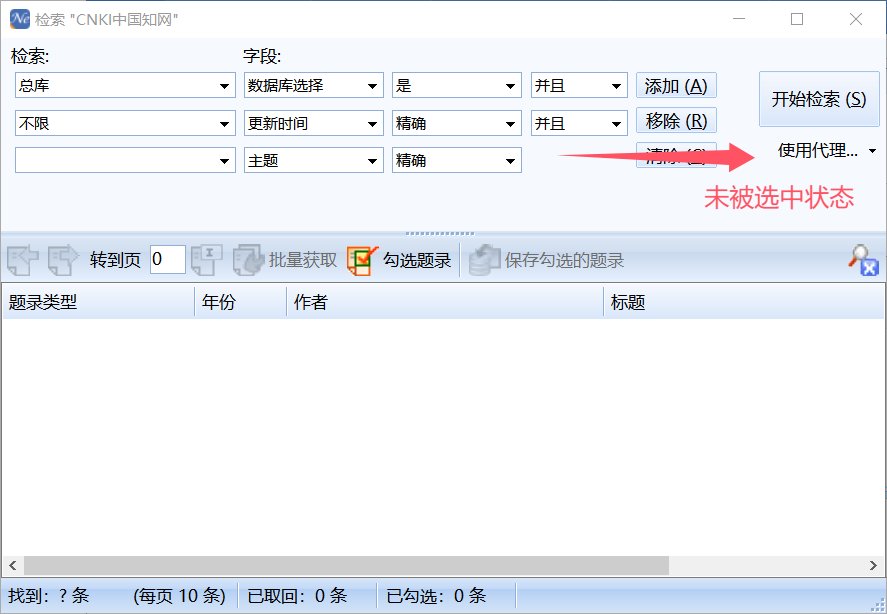Open the 是 match dropdown
The width and height of the screenshot is (887, 614).
click(510, 86)
